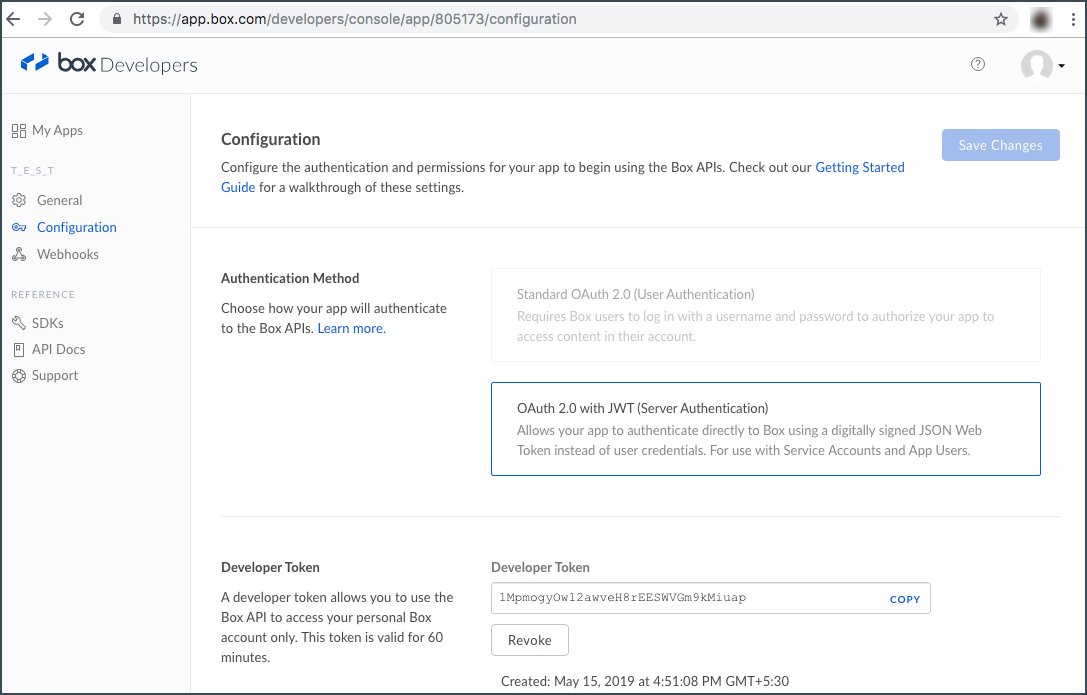
Task: Revoke the developer token
Action: point(530,640)
